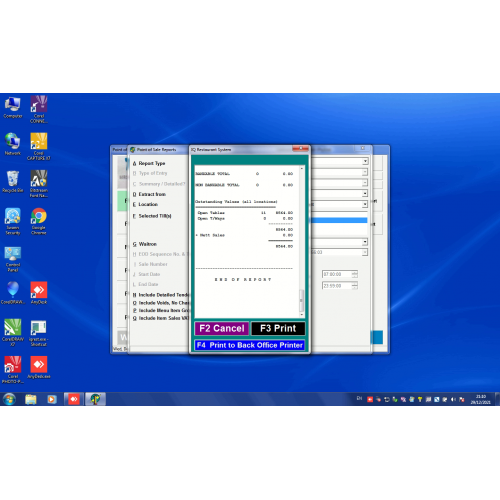Open File Explorer from the taskbar
Screen dimensions: 500x500
tap(31, 399)
